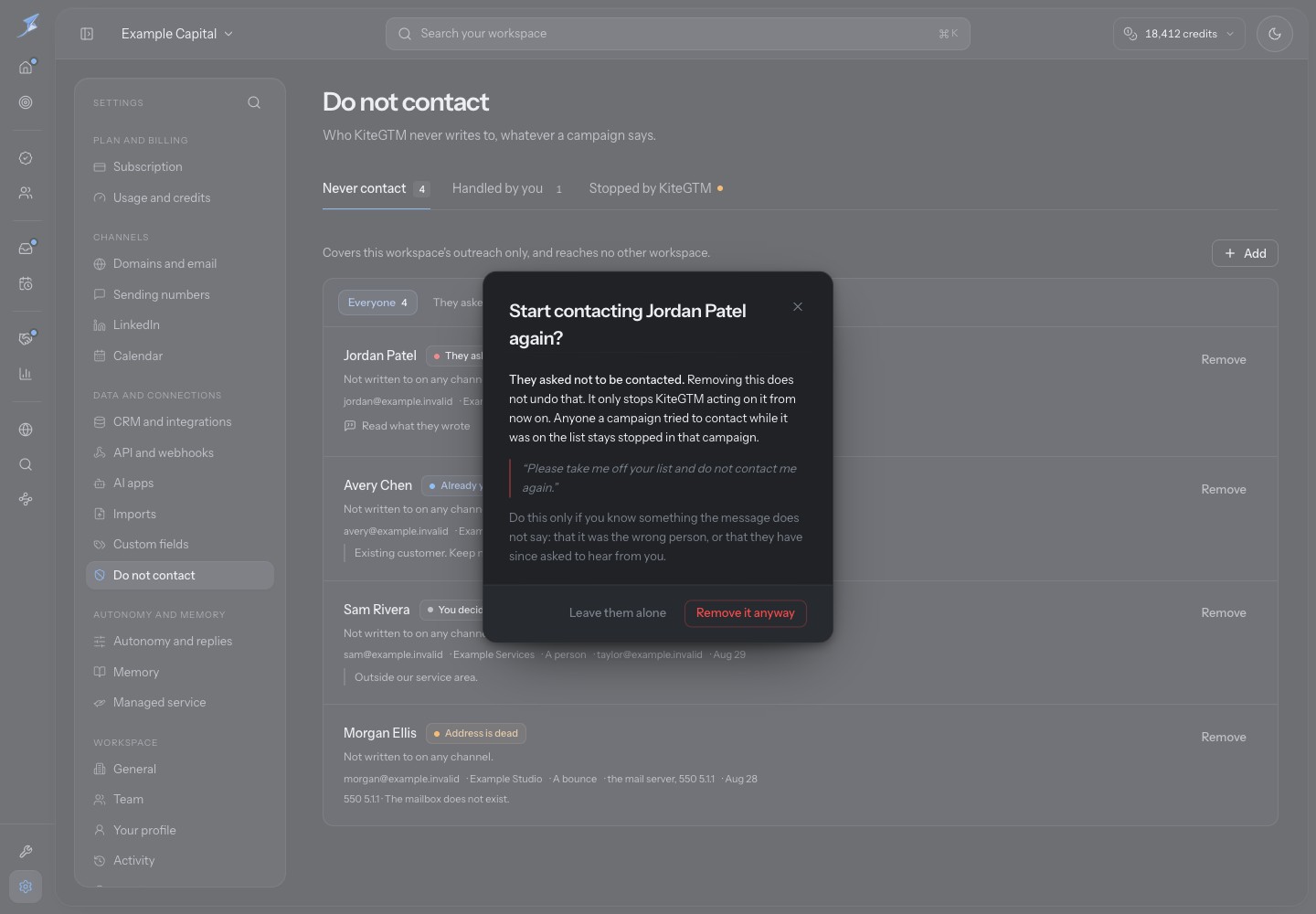Open Sending numbers settings
This screenshot has width=1316, height=914.
pos(180,294)
